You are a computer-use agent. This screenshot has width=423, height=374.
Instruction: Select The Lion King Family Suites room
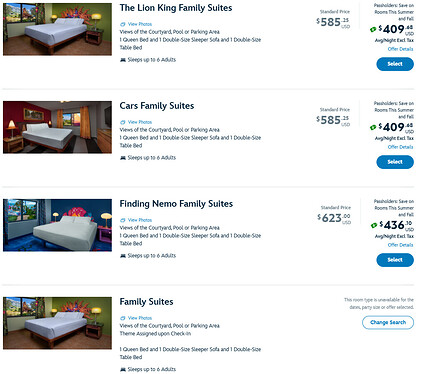pos(395,64)
